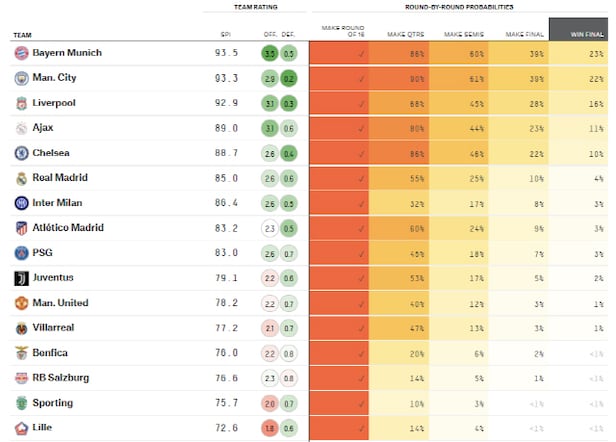Click the Villarreal club crest

21,328
